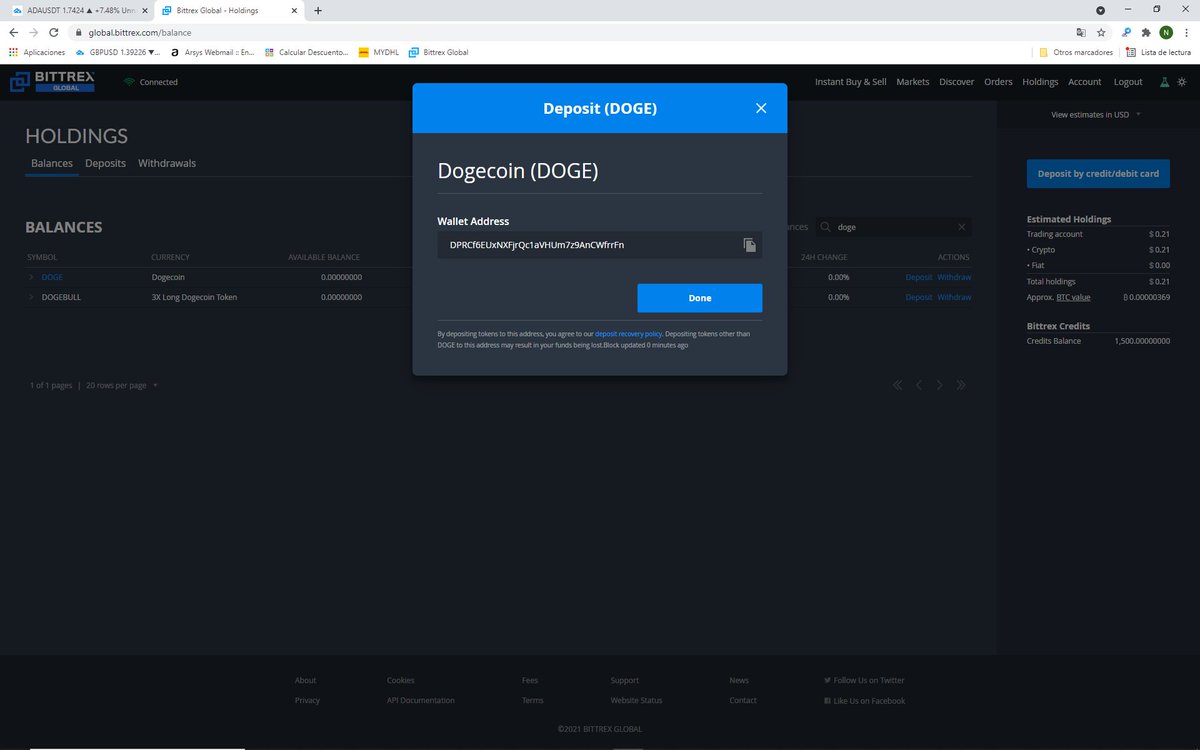
Task: Open the Lista de lectura reading list
Action: pyautogui.click(x=1157, y=52)
